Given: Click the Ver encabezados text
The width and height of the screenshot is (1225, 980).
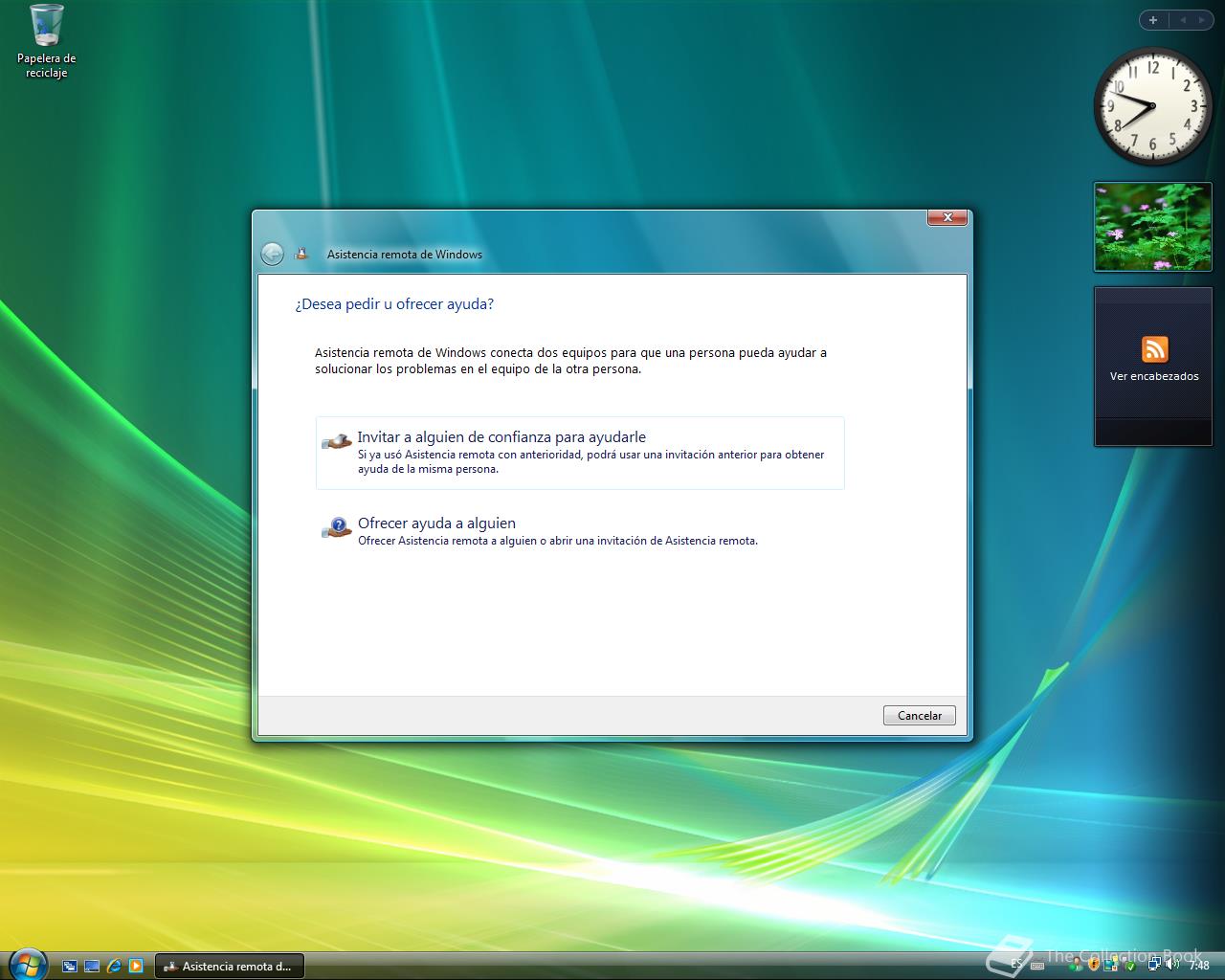Looking at the screenshot, I should tap(1154, 376).
